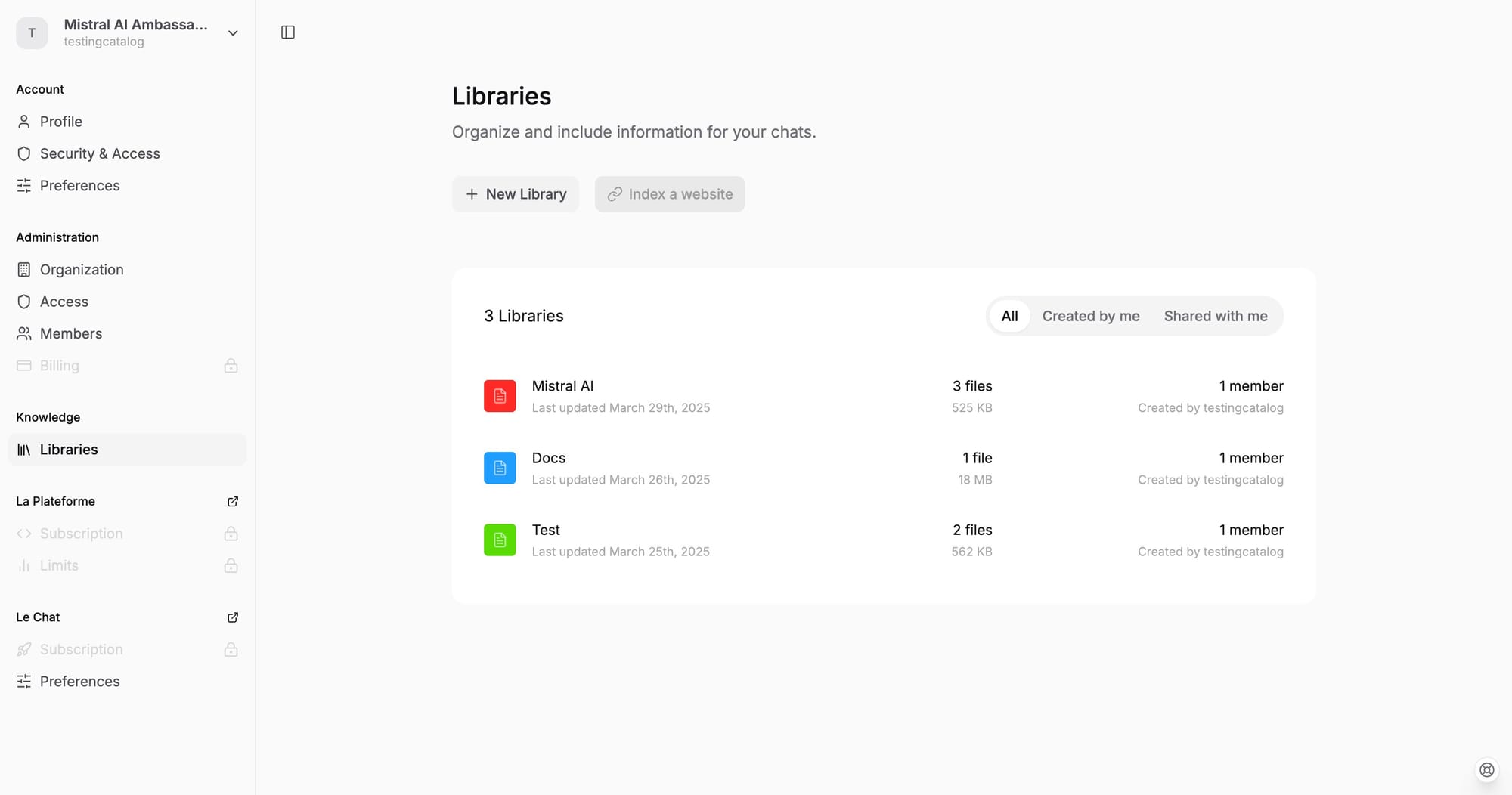Click the 1 member label for Docs

tap(1251, 458)
